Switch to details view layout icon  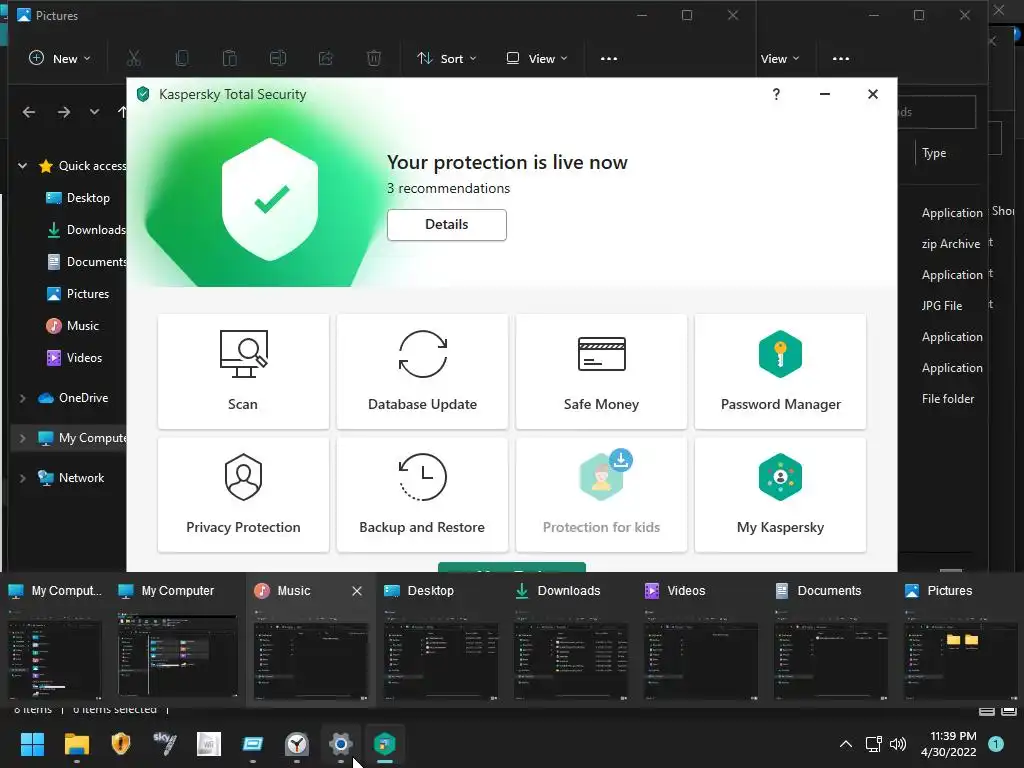click(x=987, y=711)
